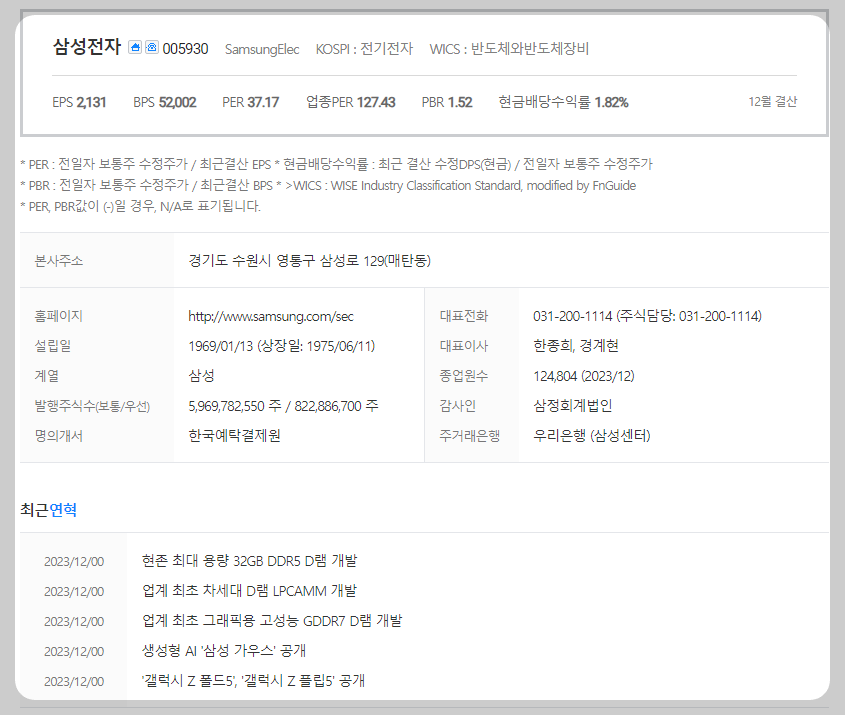Click the 홈페이지 row label
Image resolution: width=845 pixels, height=715 pixels.
(59, 316)
